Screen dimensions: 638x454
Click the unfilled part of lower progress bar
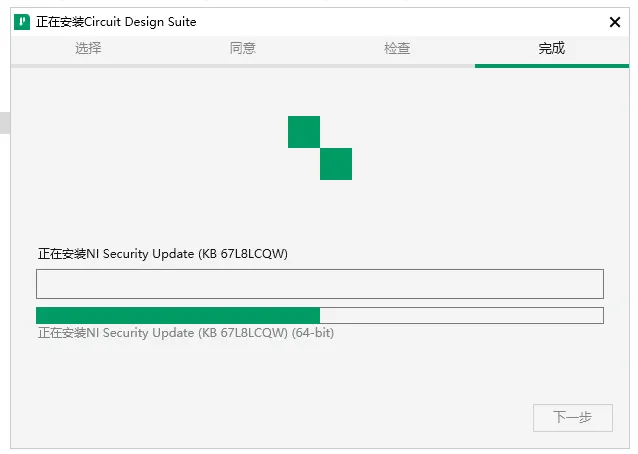click(460, 316)
